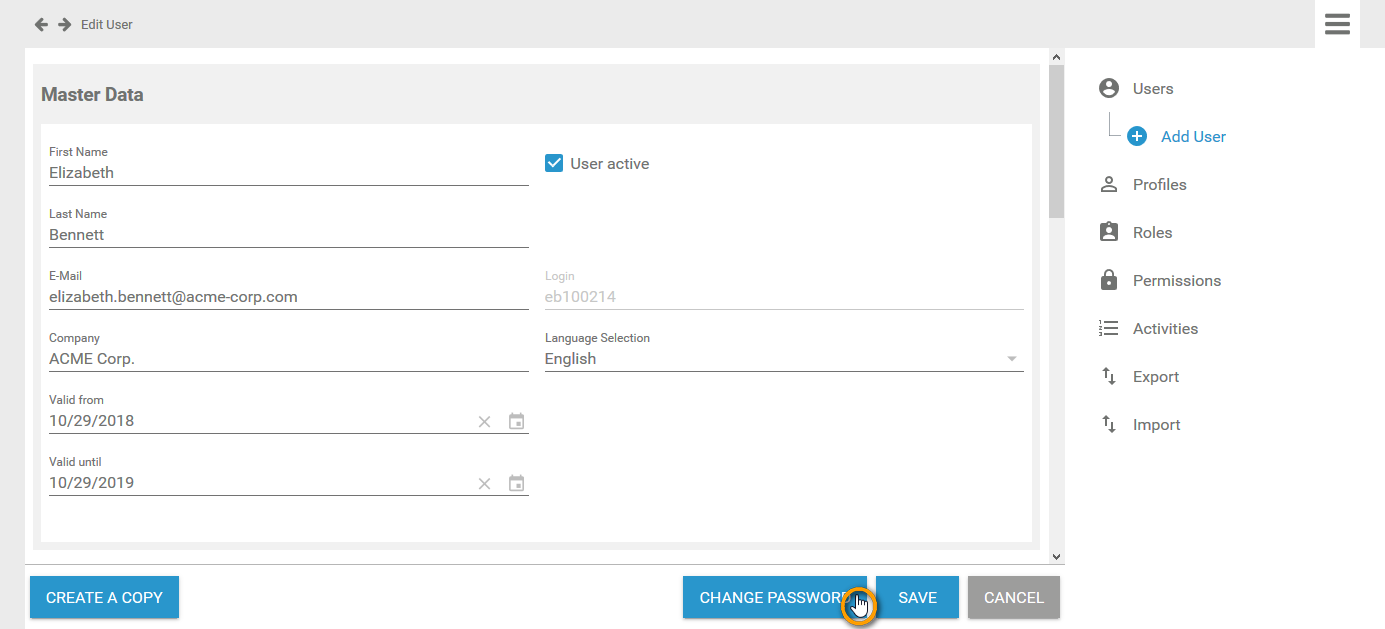Open the calendar picker for Valid until
Viewport: 1385px width, 629px height.
pyautogui.click(x=516, y=483)
